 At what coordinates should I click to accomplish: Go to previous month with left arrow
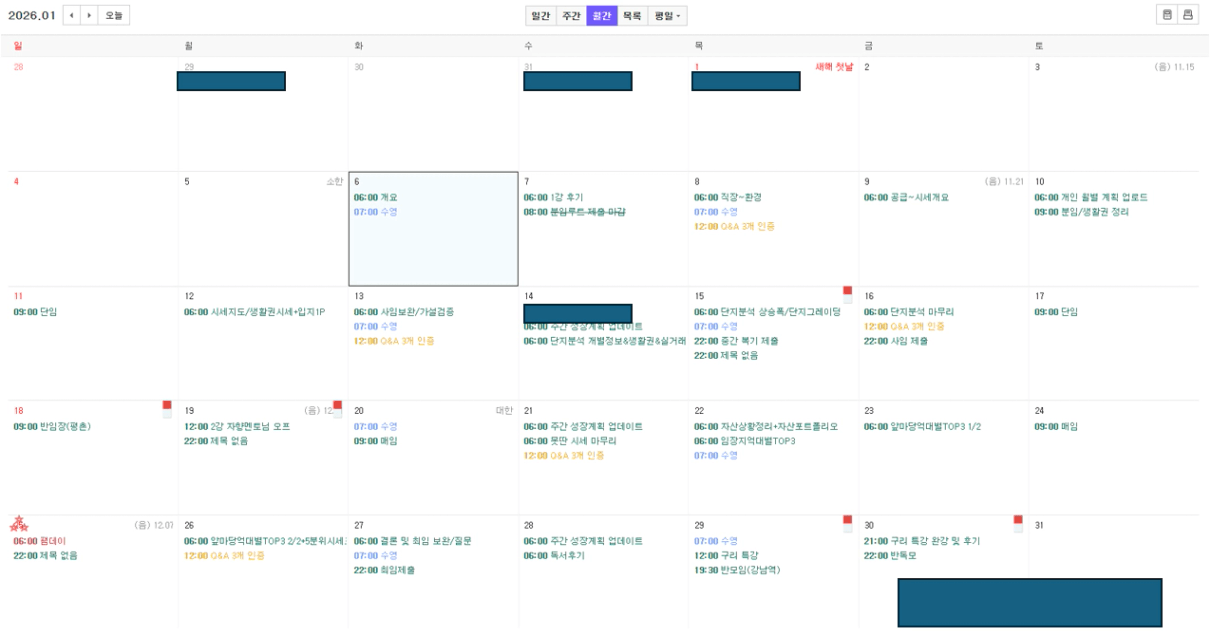pyautogui.click(x=72, y=15)
